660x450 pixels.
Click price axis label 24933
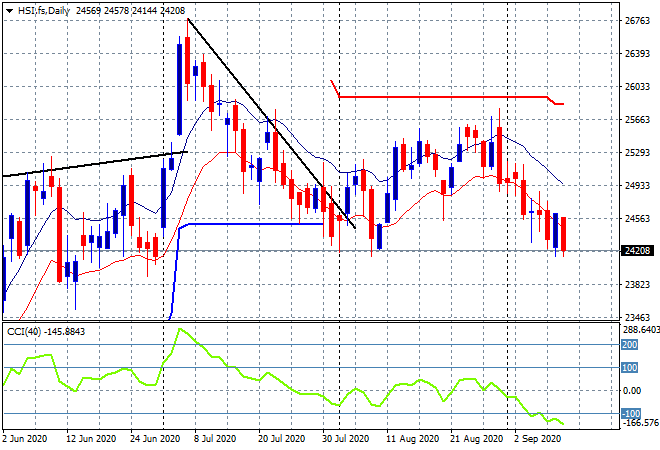(x=637, y=185)
